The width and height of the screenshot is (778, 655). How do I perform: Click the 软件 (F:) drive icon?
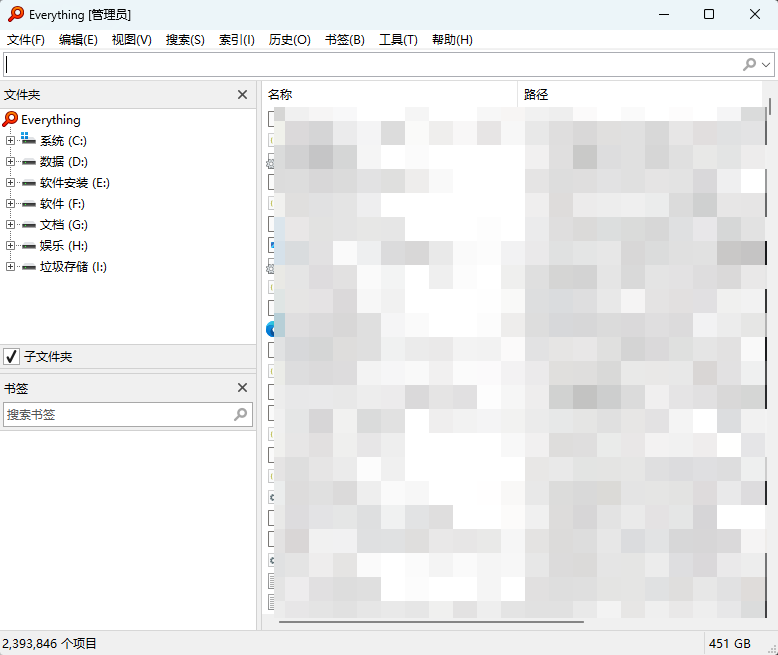tap(29, 204)
